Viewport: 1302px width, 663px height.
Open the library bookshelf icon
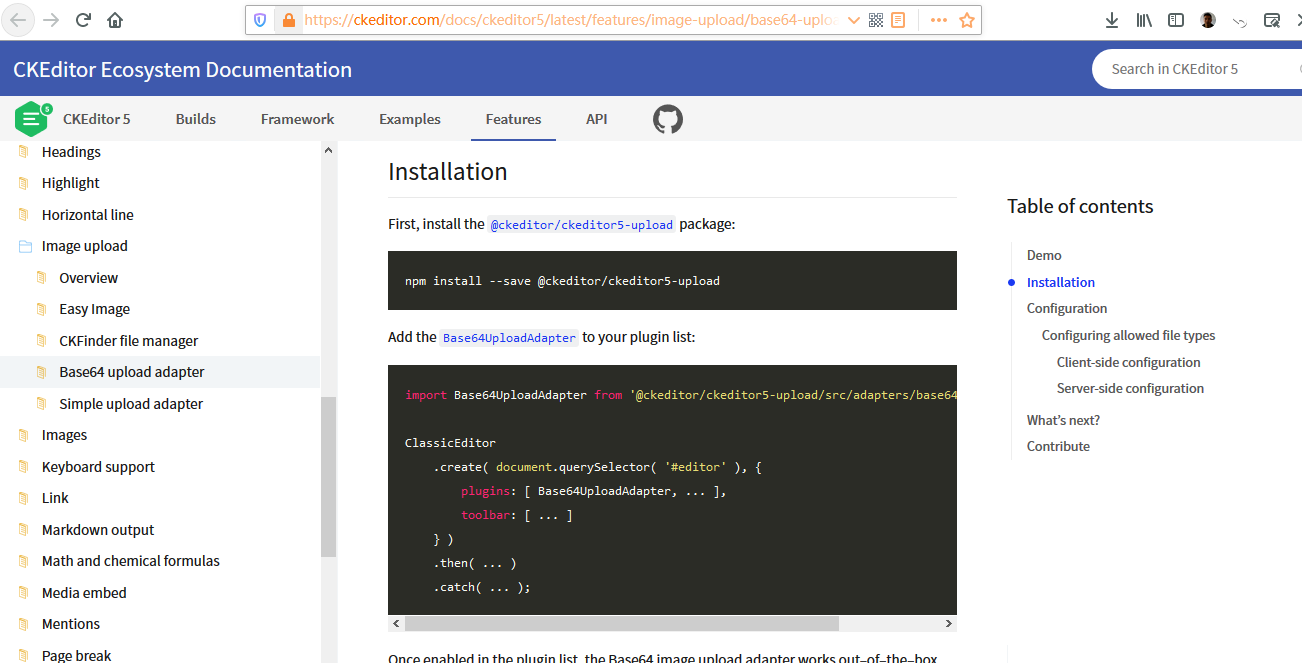[x=1144, y=20]
